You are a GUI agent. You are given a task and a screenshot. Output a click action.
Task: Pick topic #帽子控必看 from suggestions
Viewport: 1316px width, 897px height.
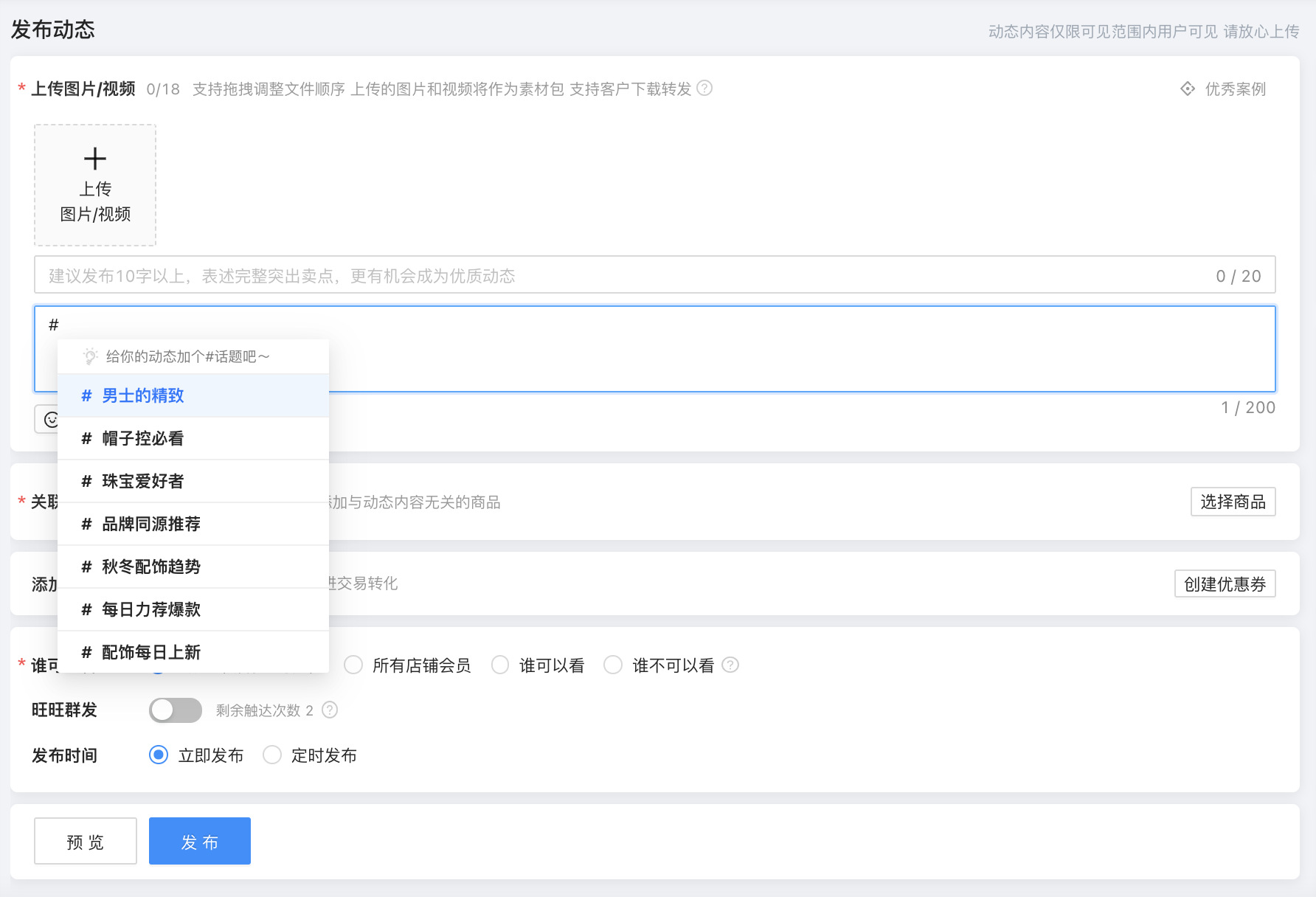(x=143, y=439)
